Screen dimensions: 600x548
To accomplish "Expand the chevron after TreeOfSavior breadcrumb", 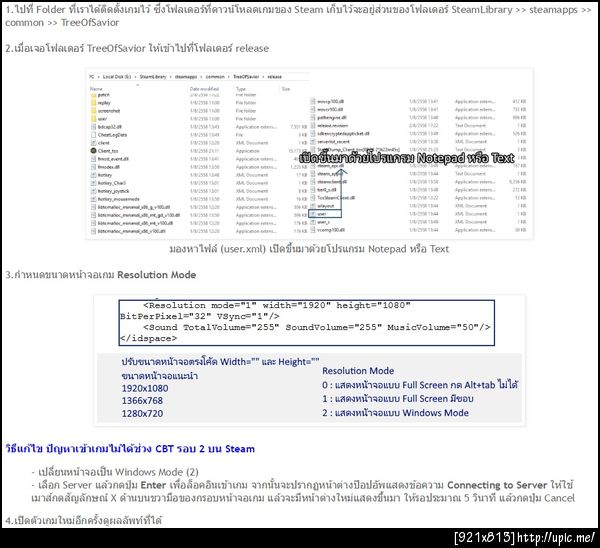I will [263, 77].
